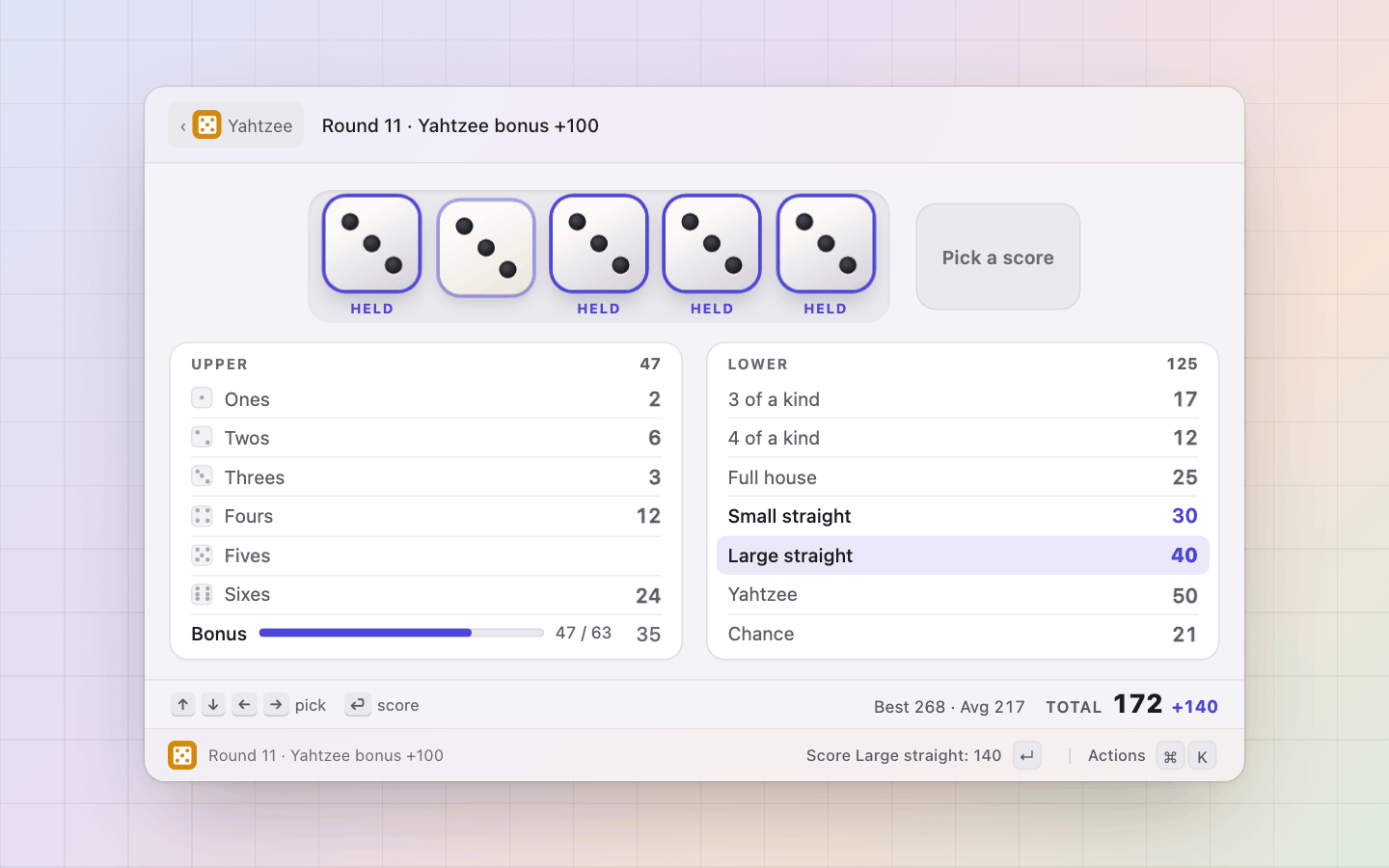Click the footer Yahtzee app icon

[181, 755]
